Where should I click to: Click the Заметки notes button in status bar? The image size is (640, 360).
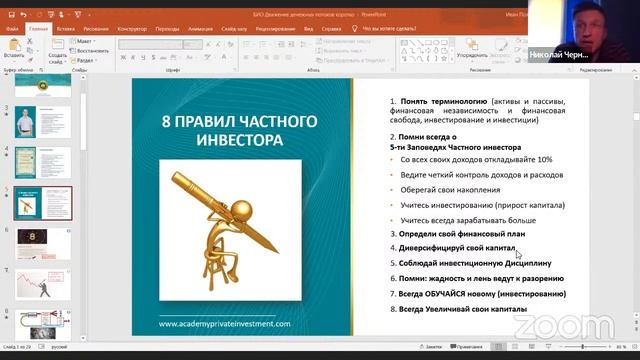[x=431, y=347]
